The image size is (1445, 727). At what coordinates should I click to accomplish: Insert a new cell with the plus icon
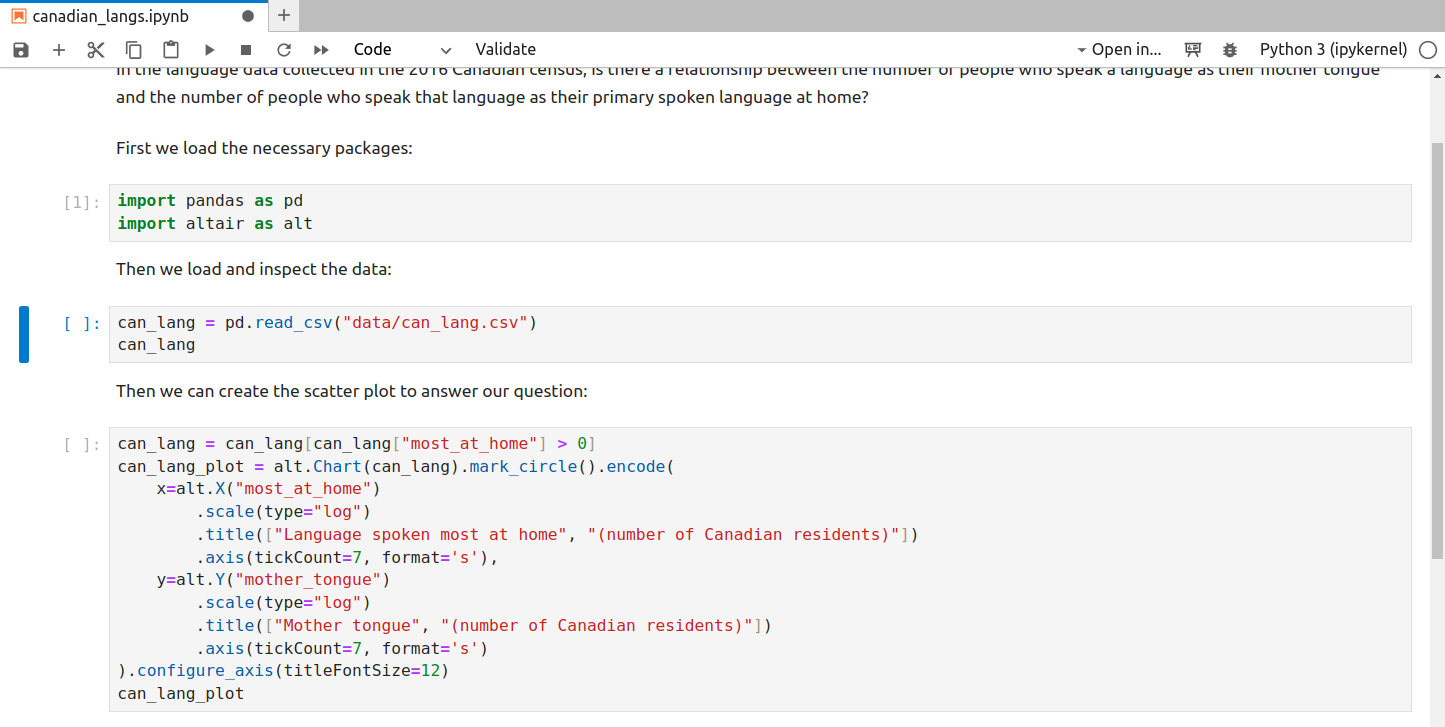[59, 50]
